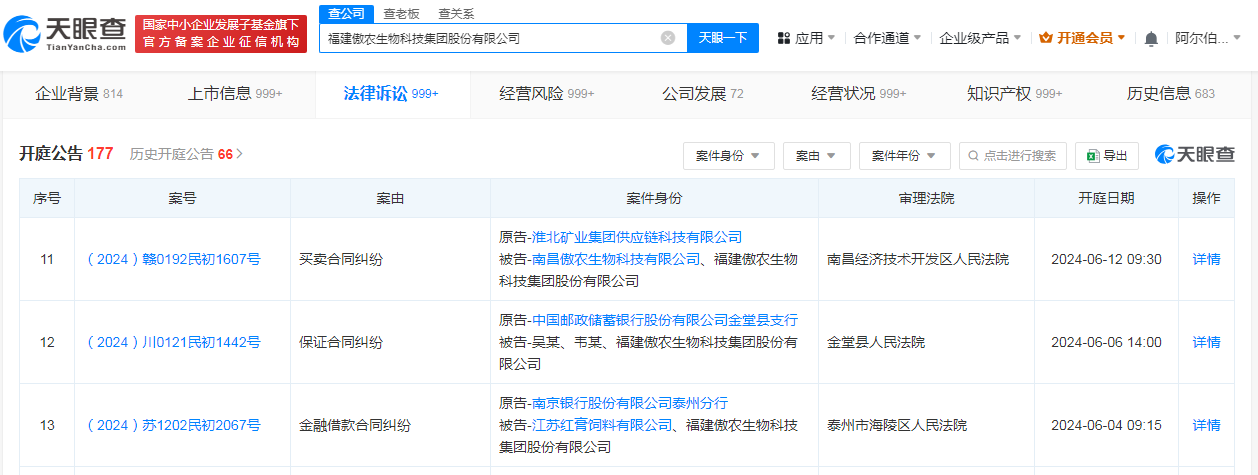This screenshot has height=475, width=1258.
Task: Click date cell 2024-06-12 09:30
Action: pos(1106,259)
